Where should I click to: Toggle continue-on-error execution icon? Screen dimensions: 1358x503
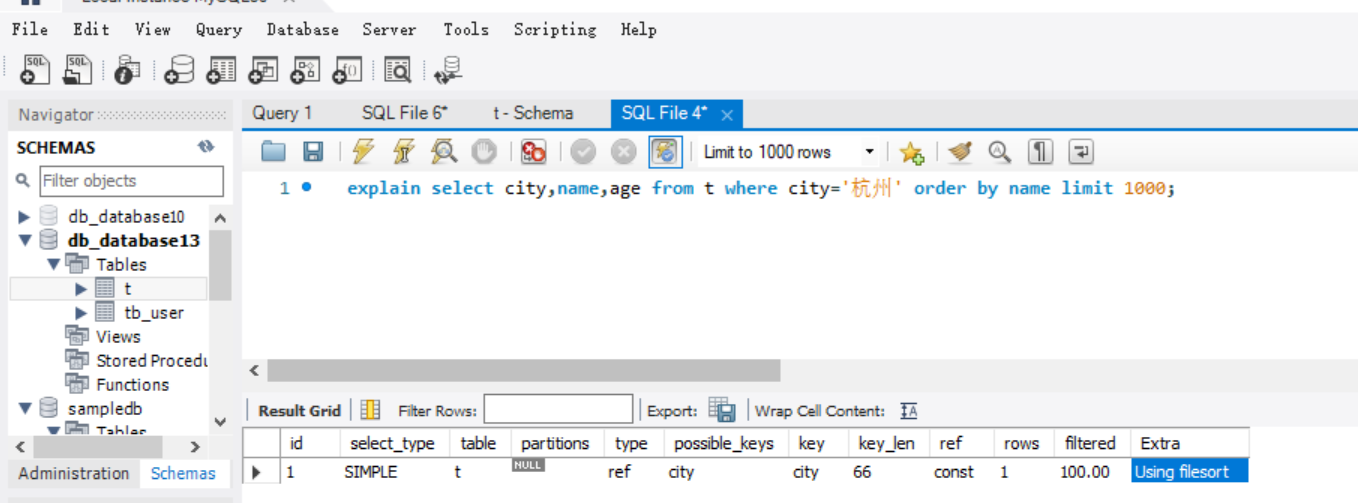[534, 152]
